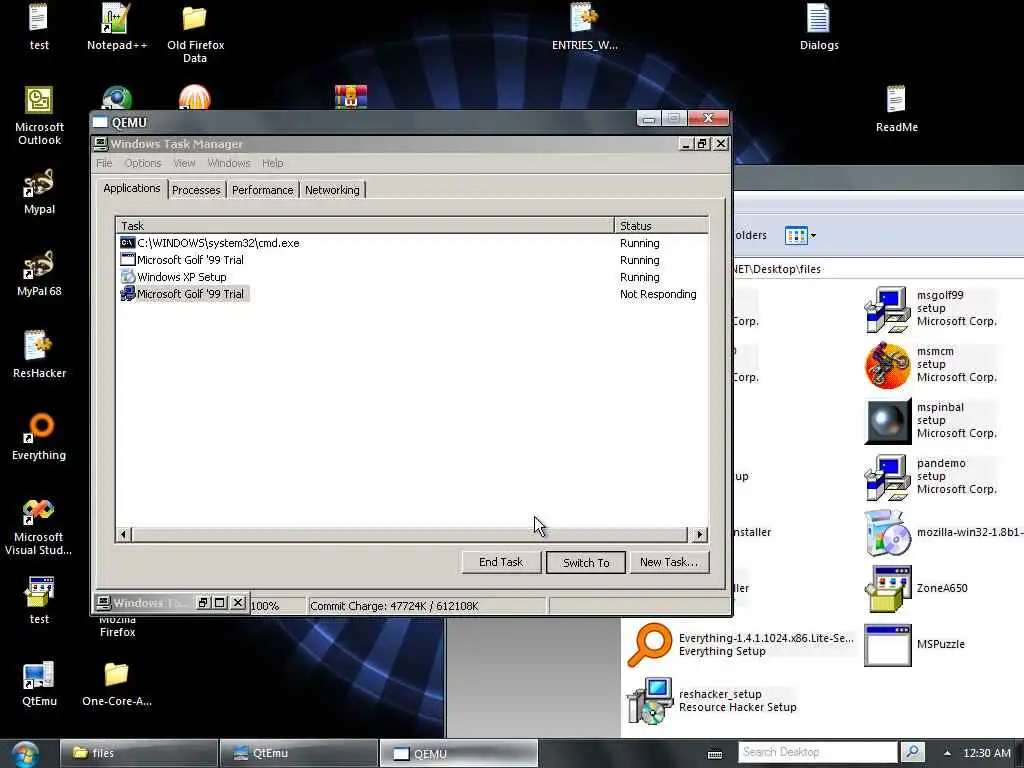
Task: Switch to the Networking tab
Action: (x=332, y=190)
